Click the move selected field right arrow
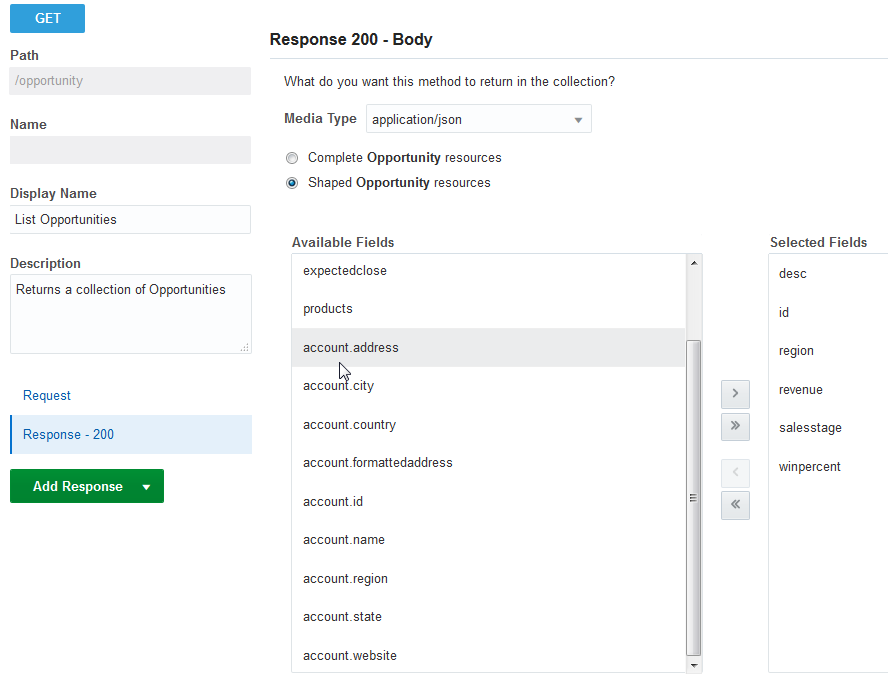888x681 pixels. [735, 394]
